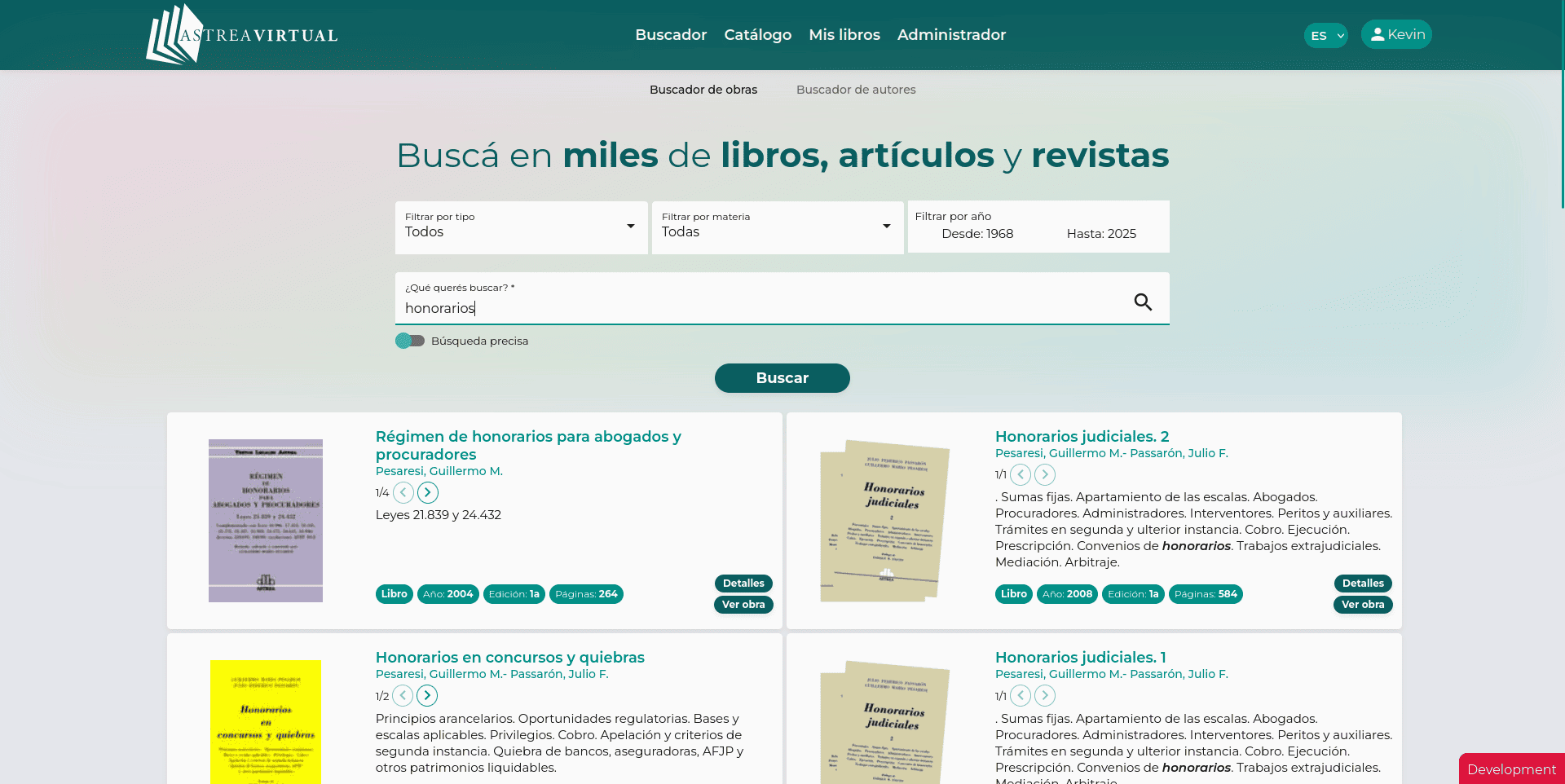1565x784 pixels.
Task: Click previous arrow for Honorarios judiciales. 1
Action: [1021, 695]
